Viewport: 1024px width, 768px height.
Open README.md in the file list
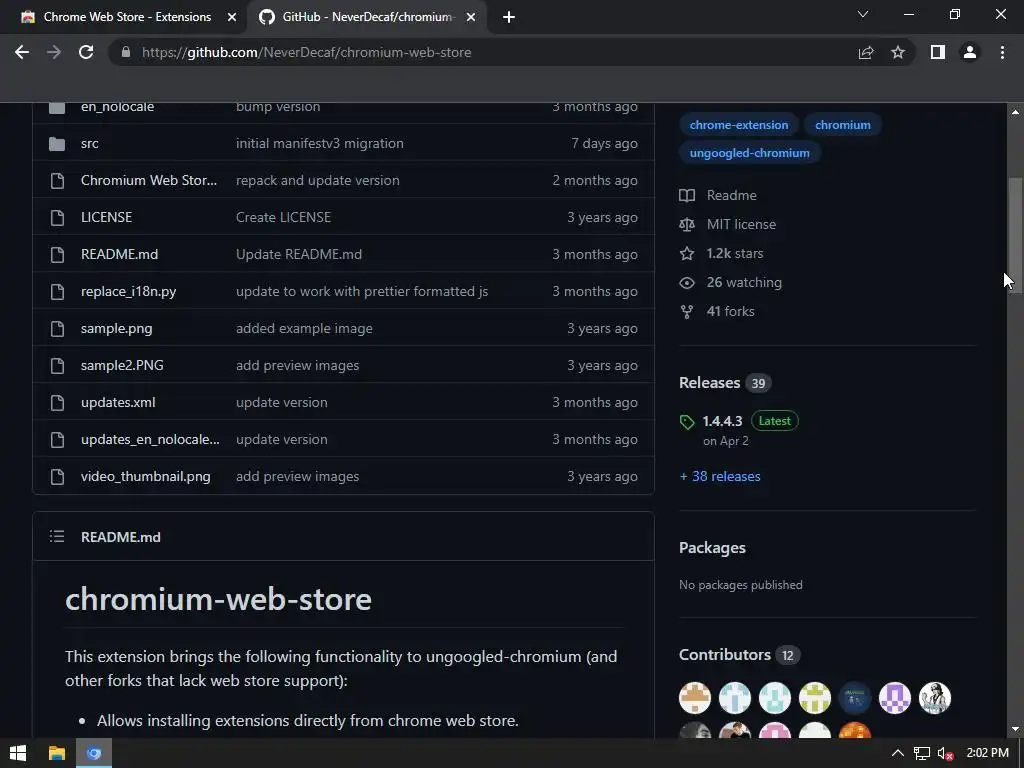[120, 255]
